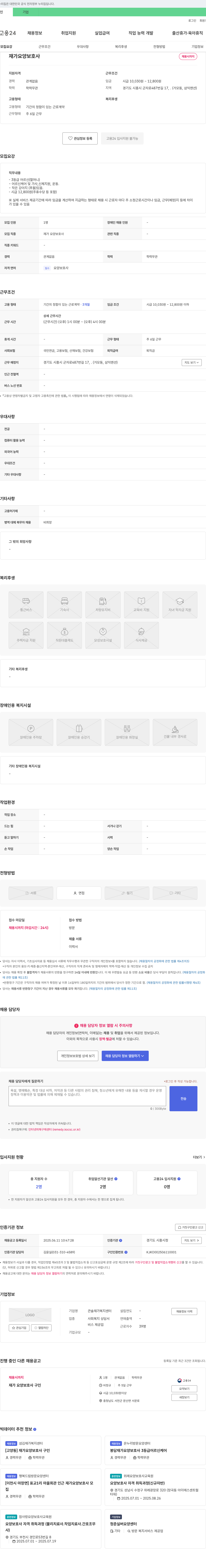The width and height of the screenshot is (206, 1568).
Task: Switch to the 기업정보 section tab
Action: (197, 47)
